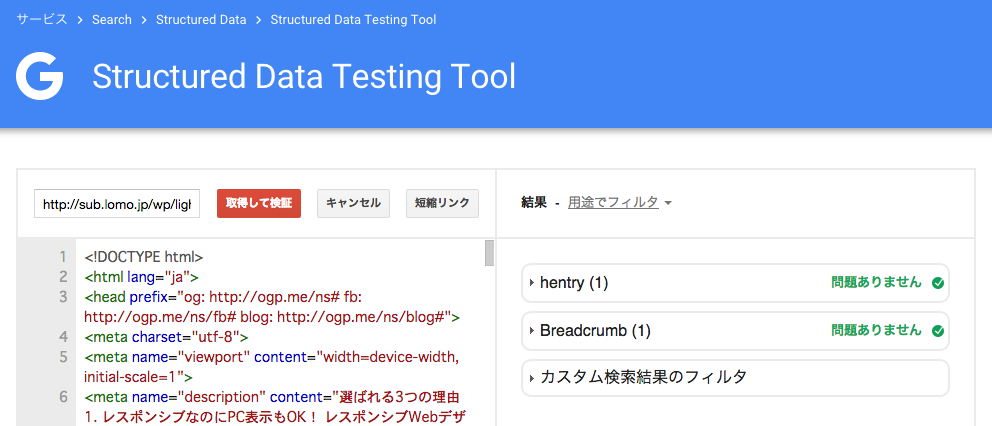Click the code editor scrollbar thumb
This screenshot has height=426, width=992.
point(490,253)
